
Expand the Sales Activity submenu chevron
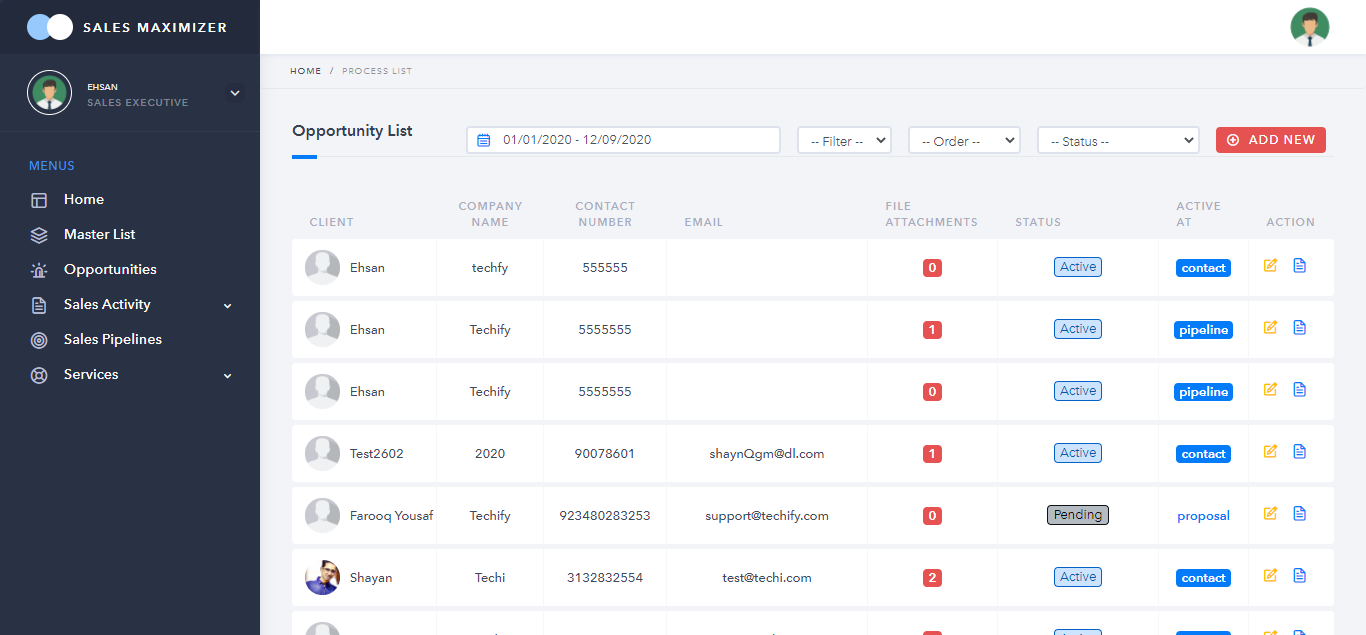(227, 305)
